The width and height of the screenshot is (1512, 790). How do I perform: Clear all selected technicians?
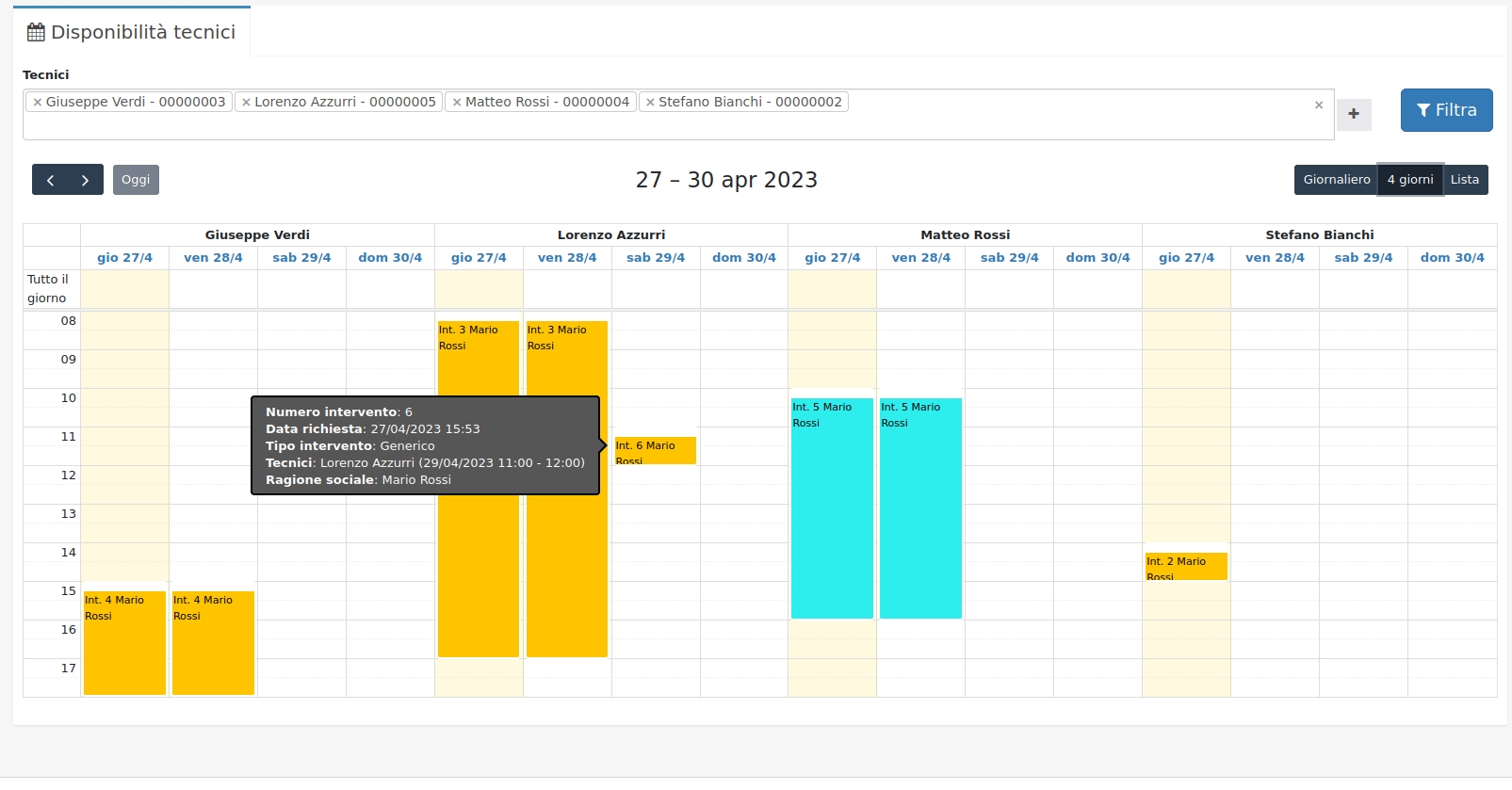[1318, 105]
